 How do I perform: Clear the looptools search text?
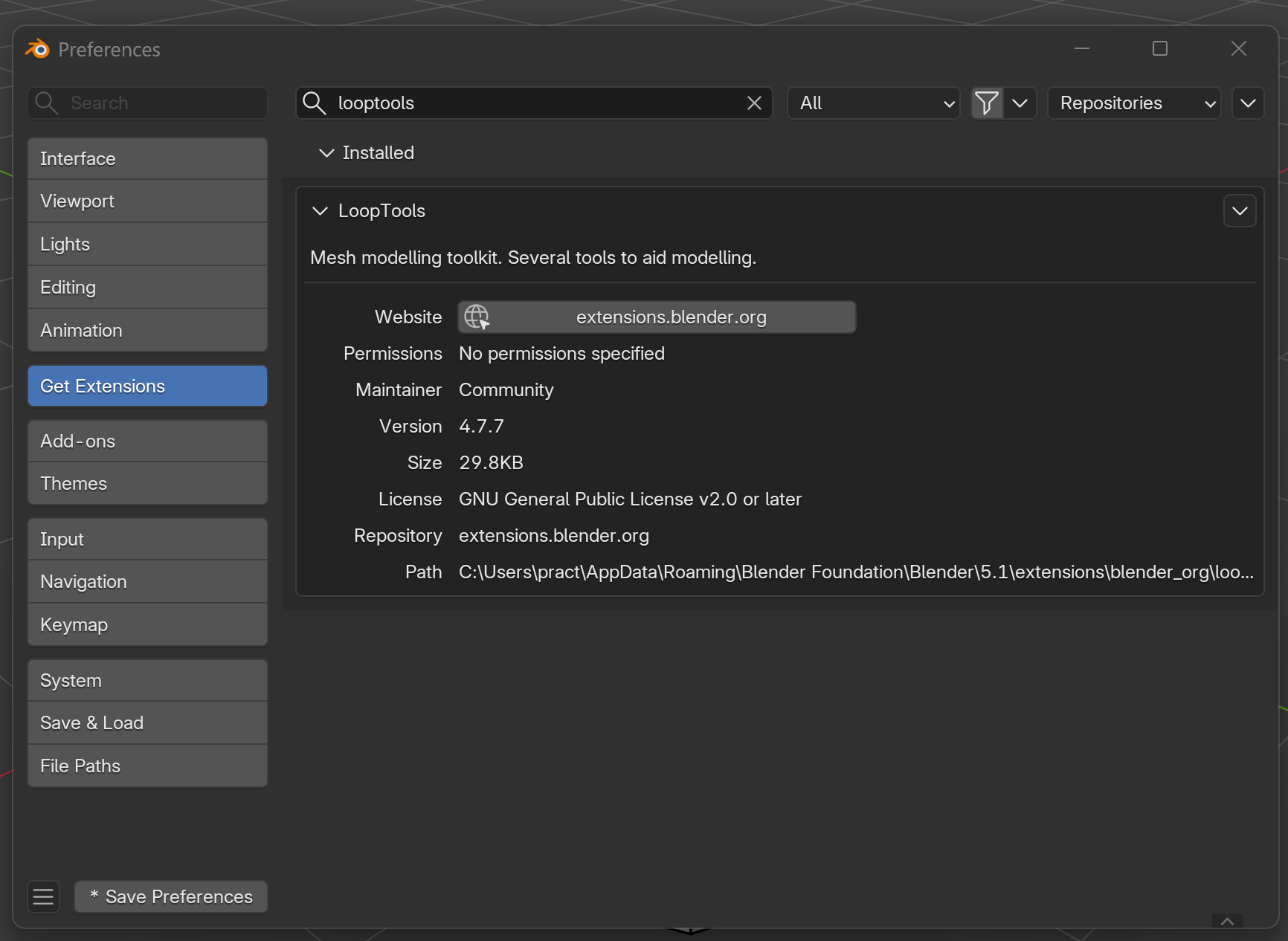pos(754,103)
